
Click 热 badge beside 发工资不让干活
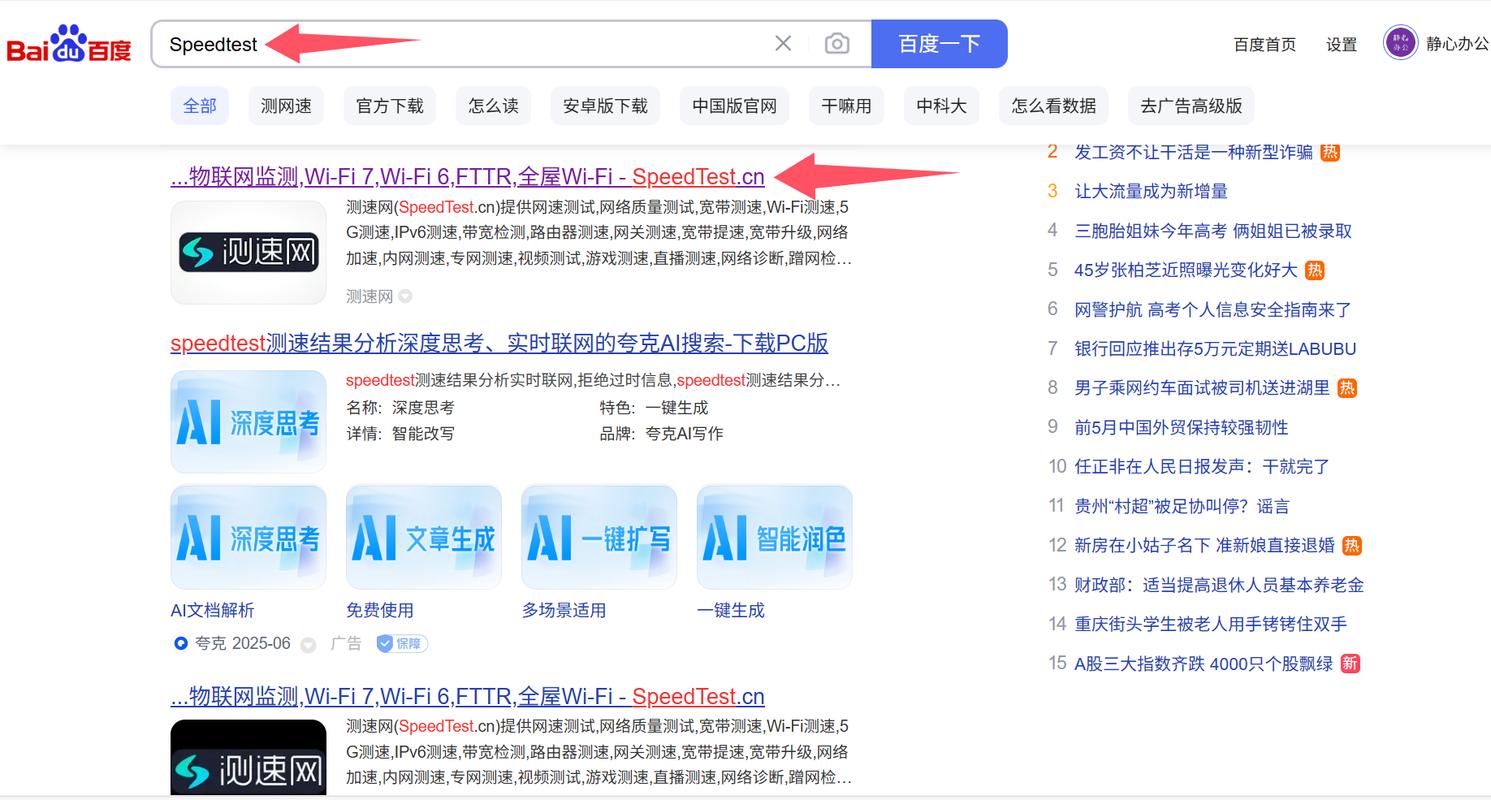(1330, 152)
